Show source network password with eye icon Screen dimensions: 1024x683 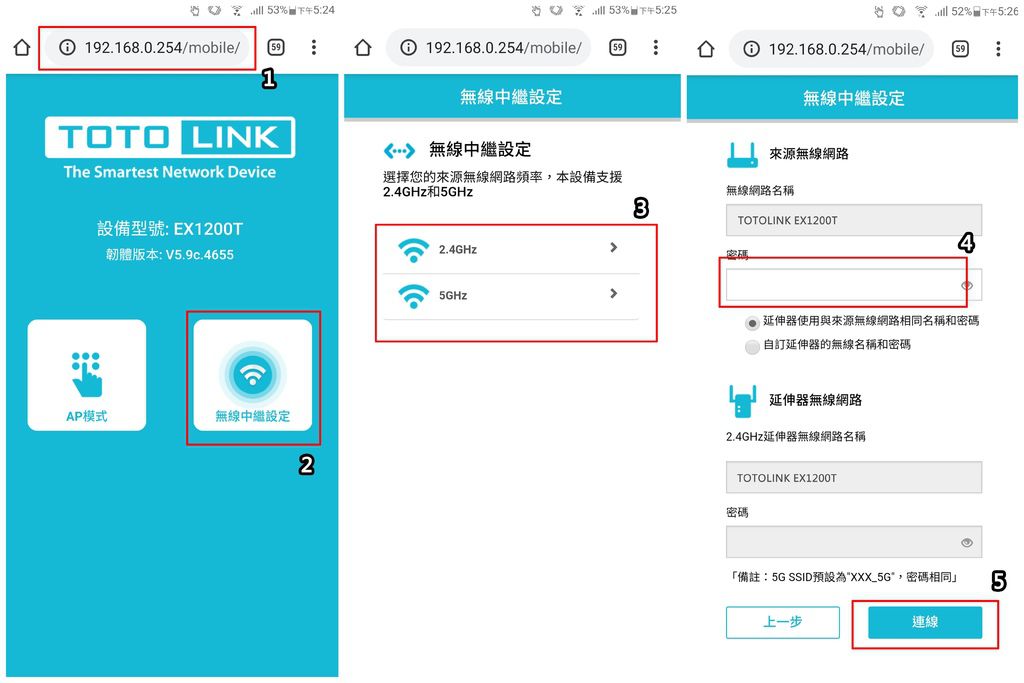point(967,285)
